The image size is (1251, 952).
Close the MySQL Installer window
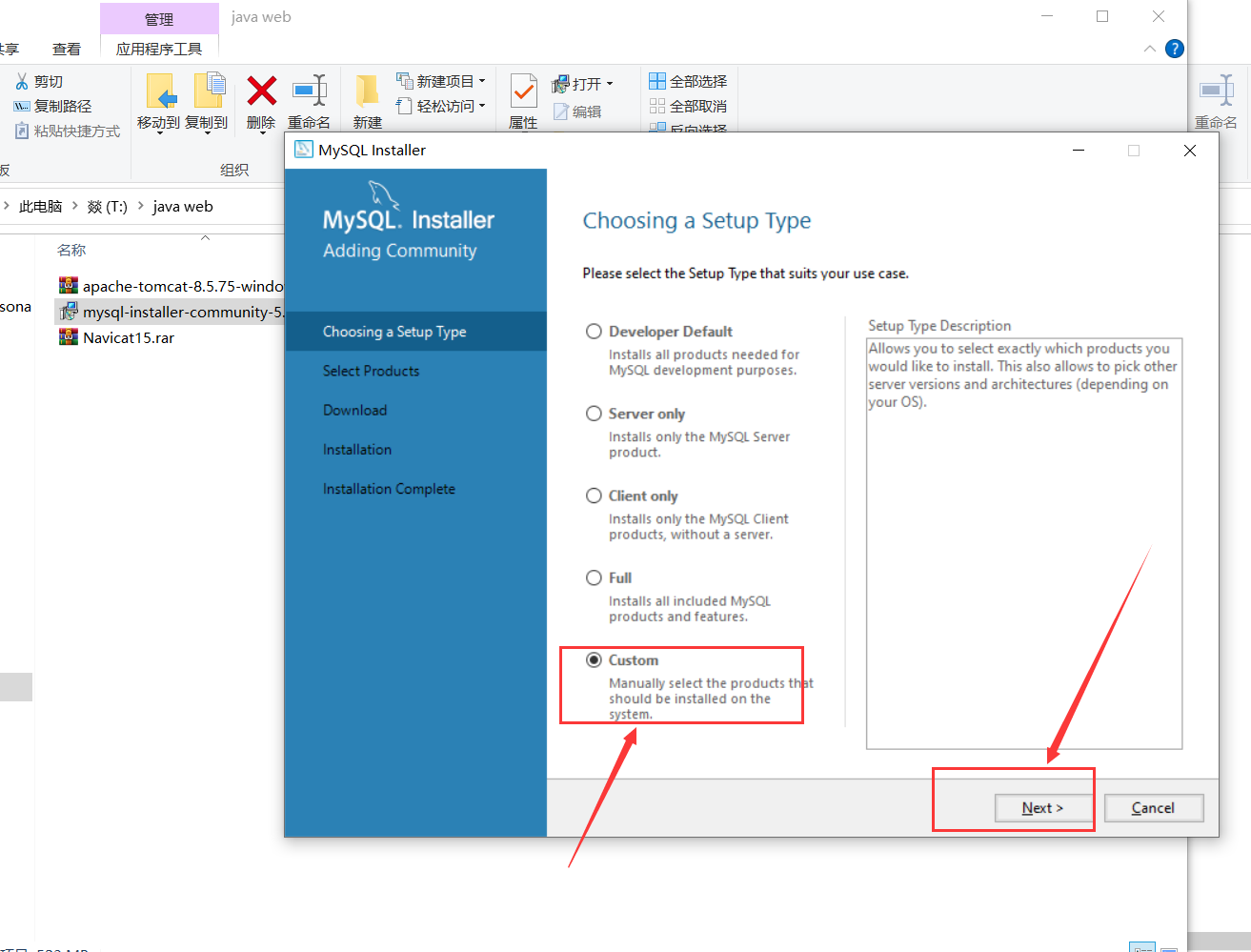(1189, 150)
